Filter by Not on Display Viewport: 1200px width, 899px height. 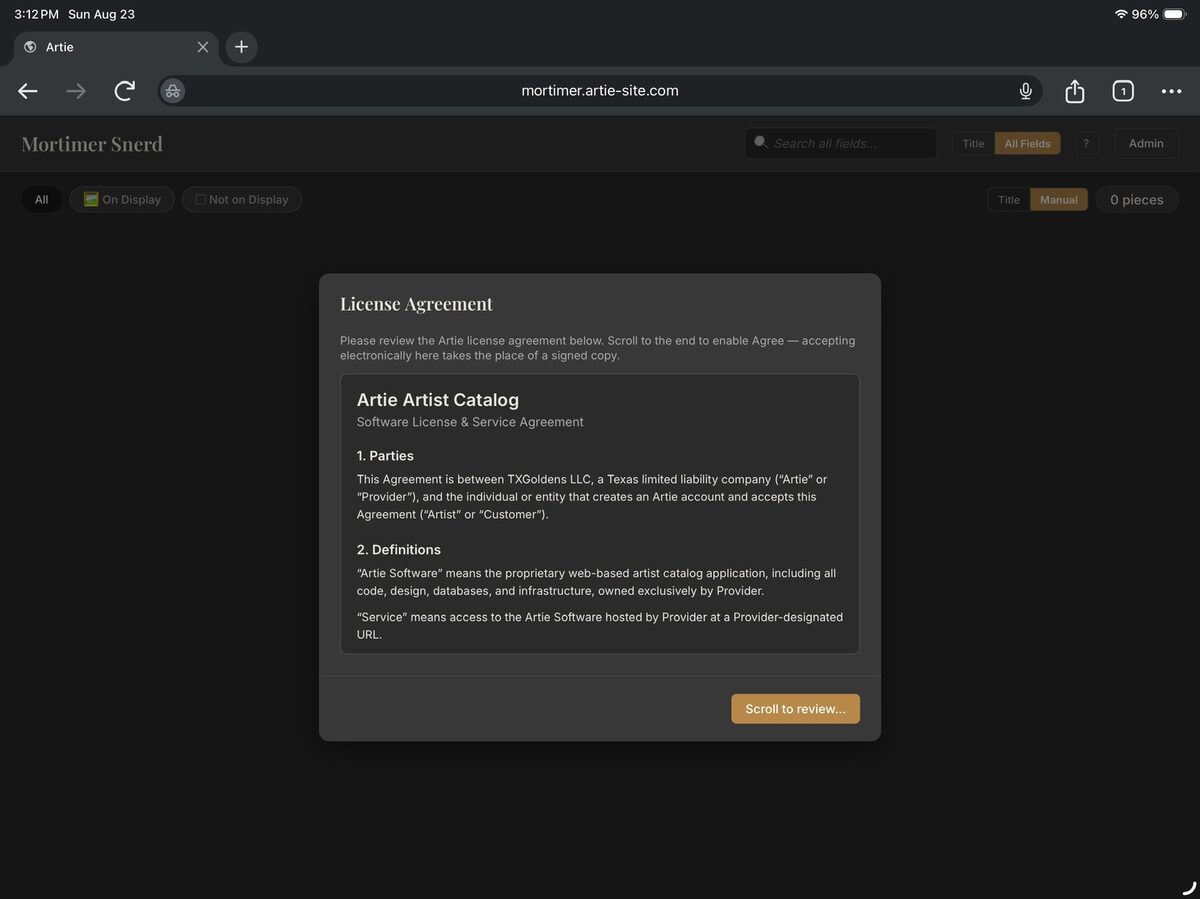[242, 199]
